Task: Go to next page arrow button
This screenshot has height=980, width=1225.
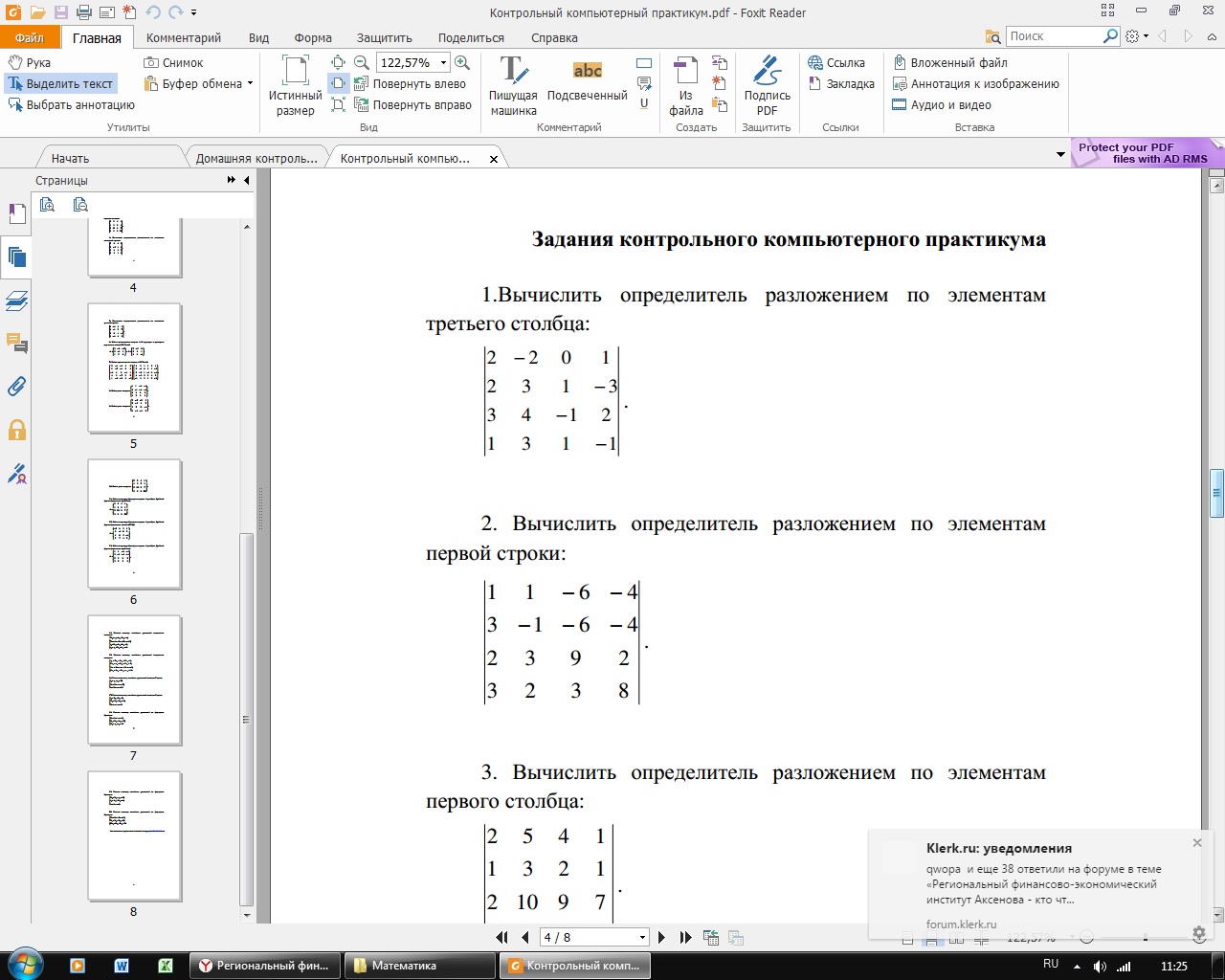Action: [661, 938]
